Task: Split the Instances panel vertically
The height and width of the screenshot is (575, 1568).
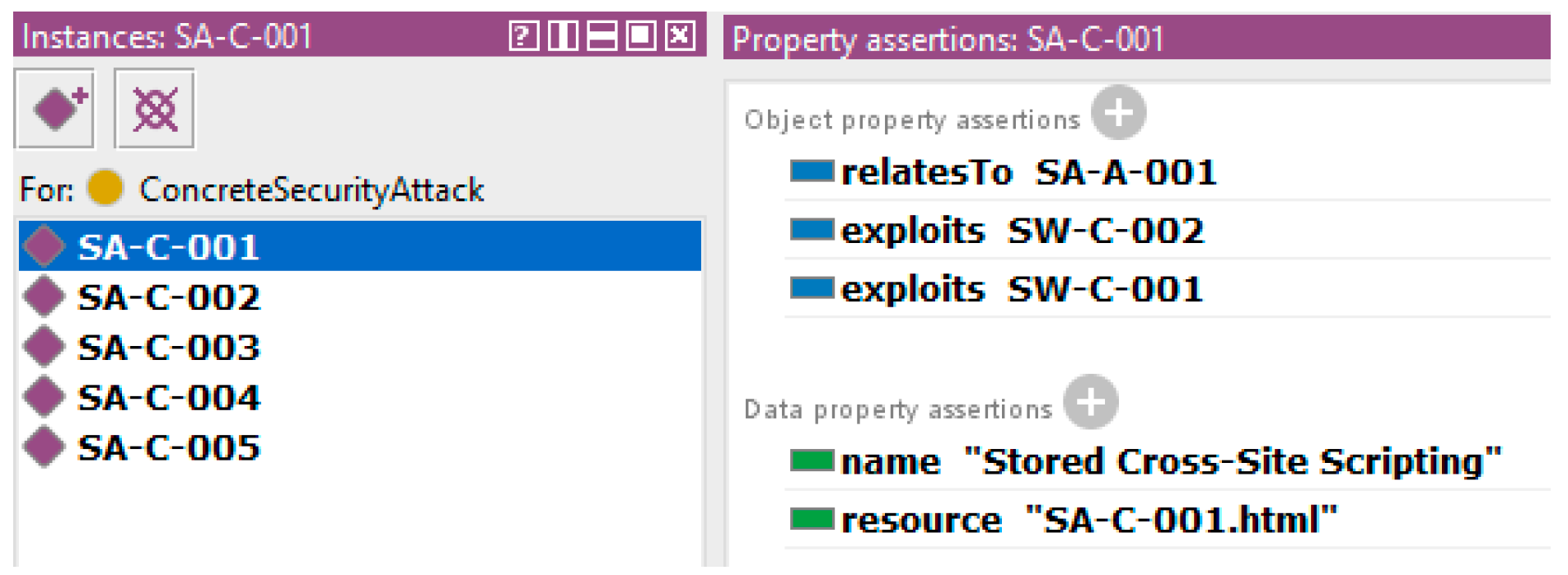Action: [563, 36]
